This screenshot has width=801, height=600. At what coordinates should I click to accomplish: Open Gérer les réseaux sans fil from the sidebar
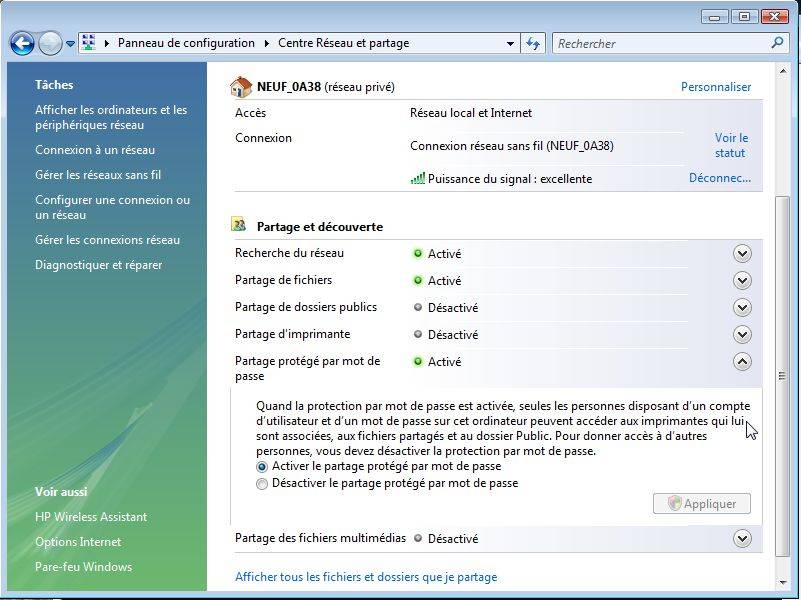(x=95, y=175)
